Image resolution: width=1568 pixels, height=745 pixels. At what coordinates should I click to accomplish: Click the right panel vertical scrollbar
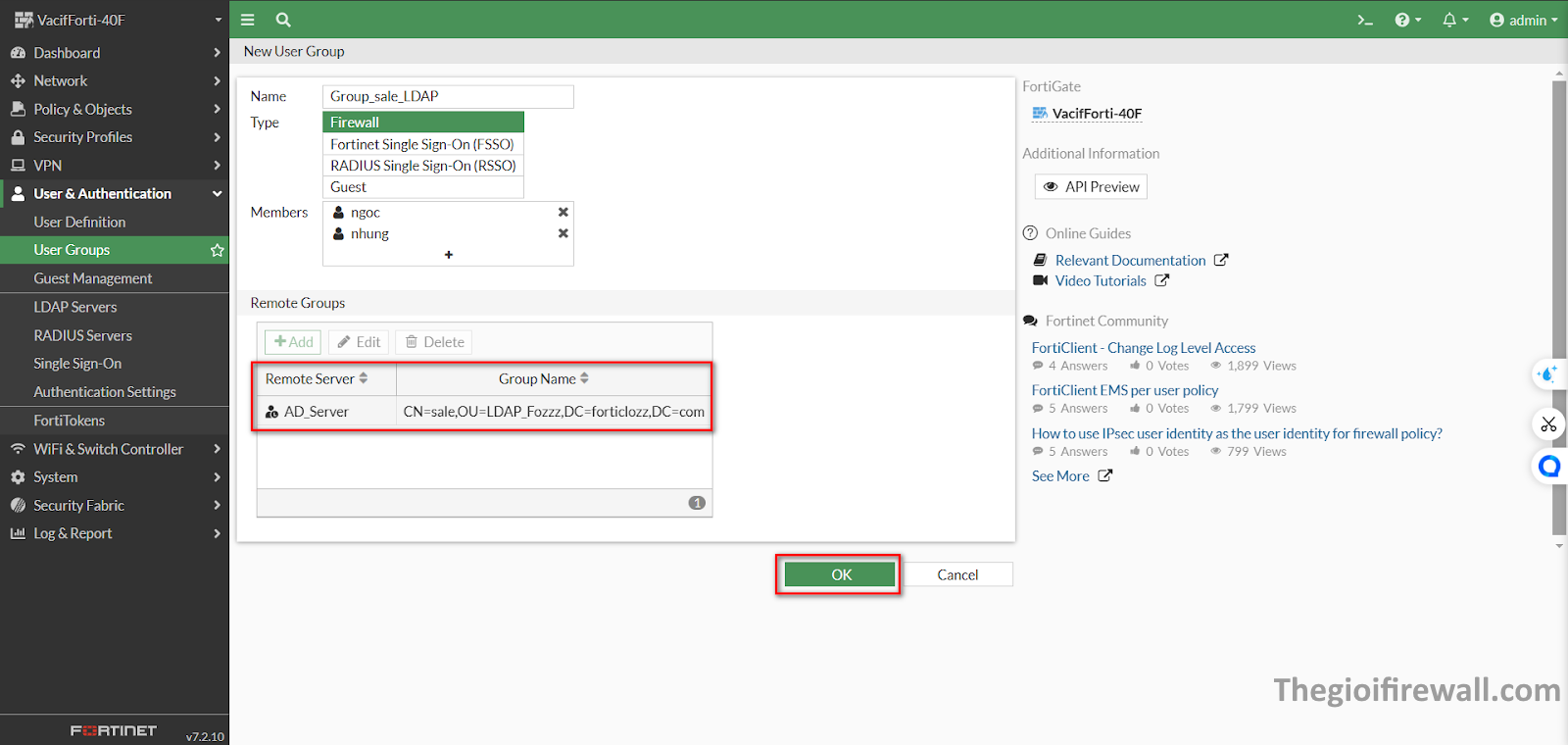[1558, 294]
